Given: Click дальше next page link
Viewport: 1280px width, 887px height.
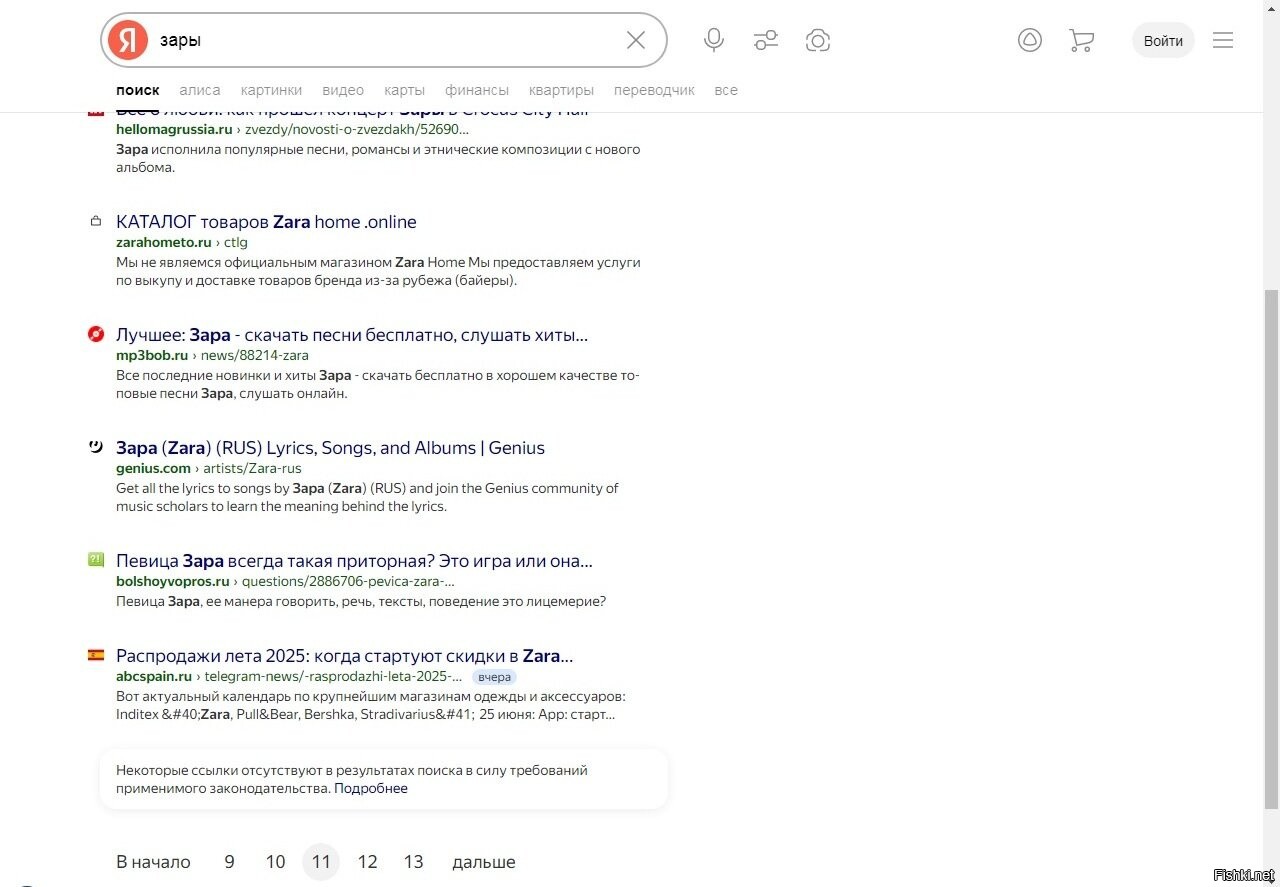Looking at the screenshot, I should [x=484, y=862].
